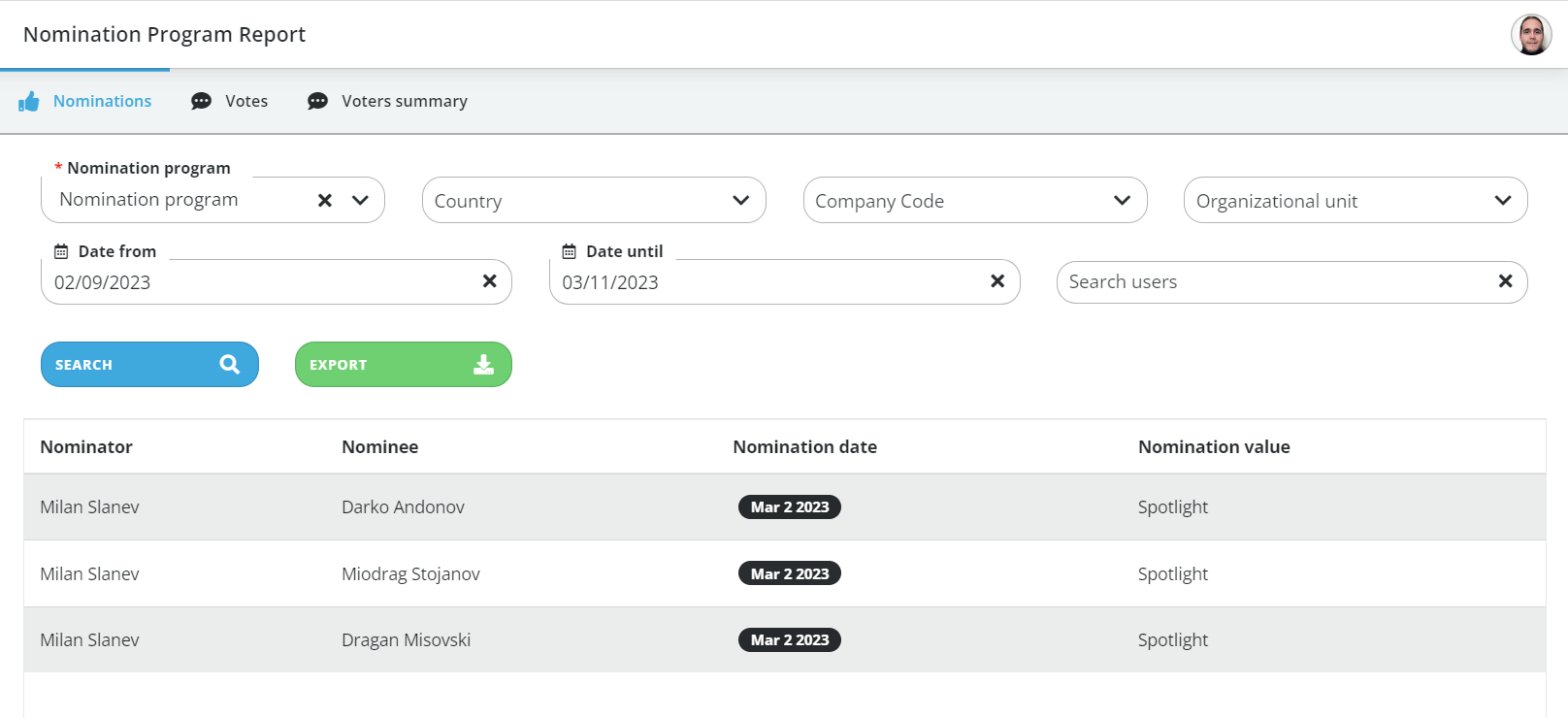Image resolution: width=1568 pixels, height=718 pixels.
Task: Click the Voters summary speech bubble icon
Action: (317, 101)
